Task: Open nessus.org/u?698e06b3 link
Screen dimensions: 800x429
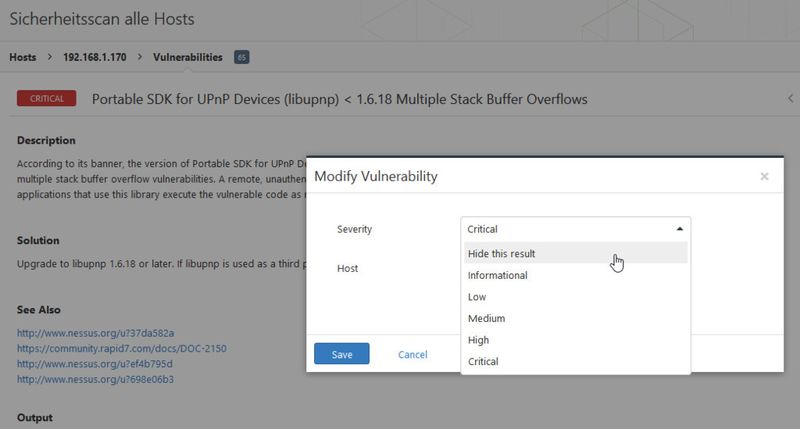Action: click(95, 379)
